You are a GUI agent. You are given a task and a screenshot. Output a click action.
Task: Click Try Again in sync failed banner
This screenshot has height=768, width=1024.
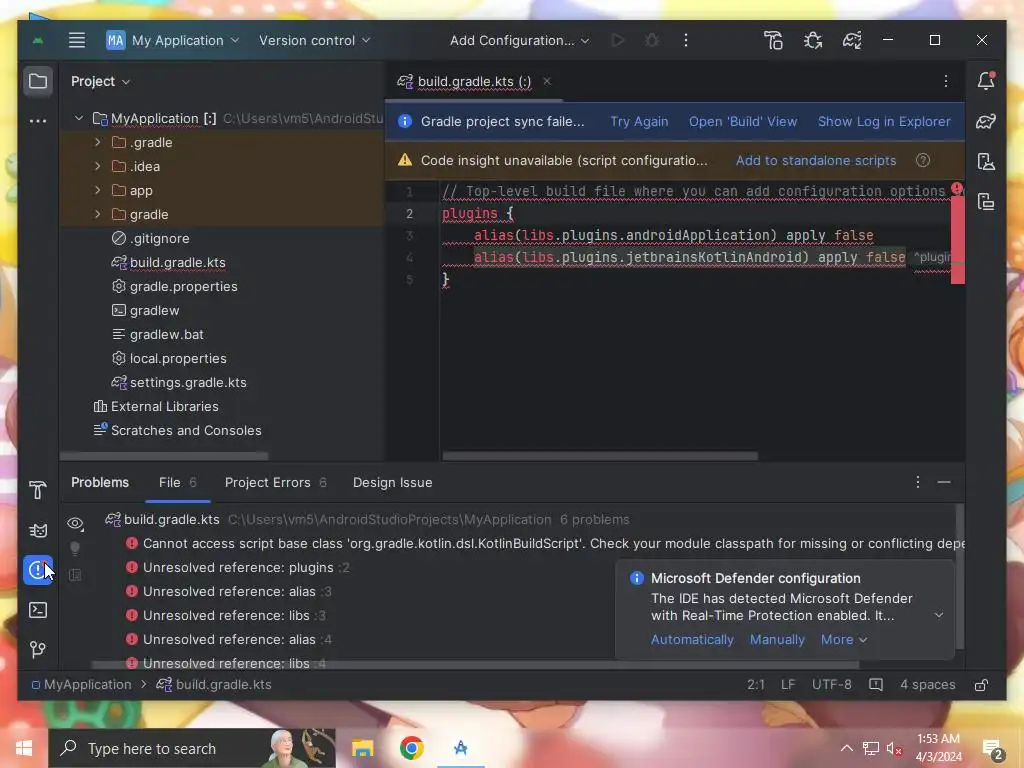tap(639, 121)
